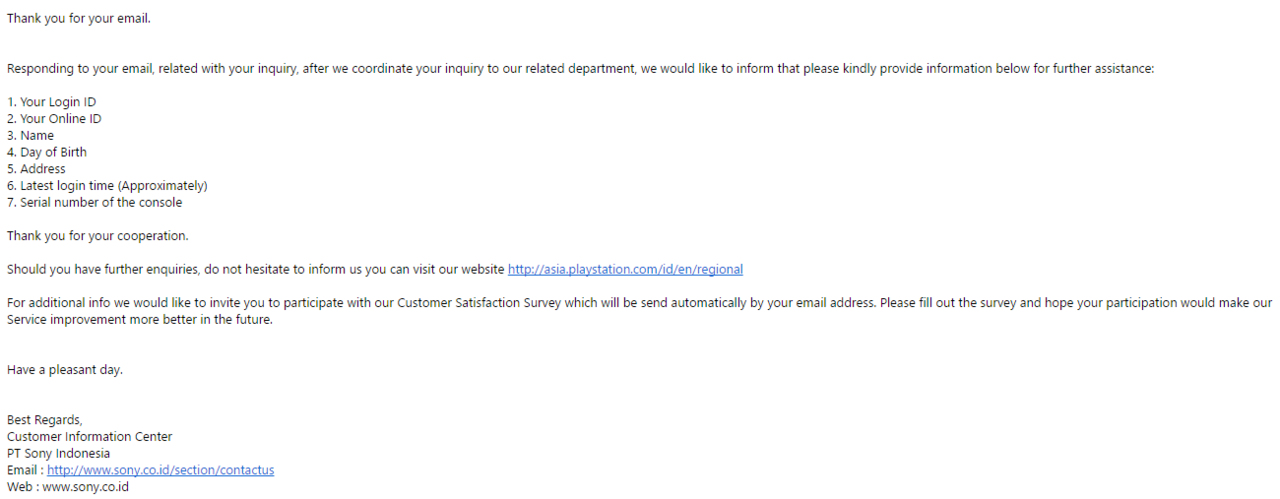Open the asia.playstation.com regional link
The image size is (1280, 499).
(625, 269)
